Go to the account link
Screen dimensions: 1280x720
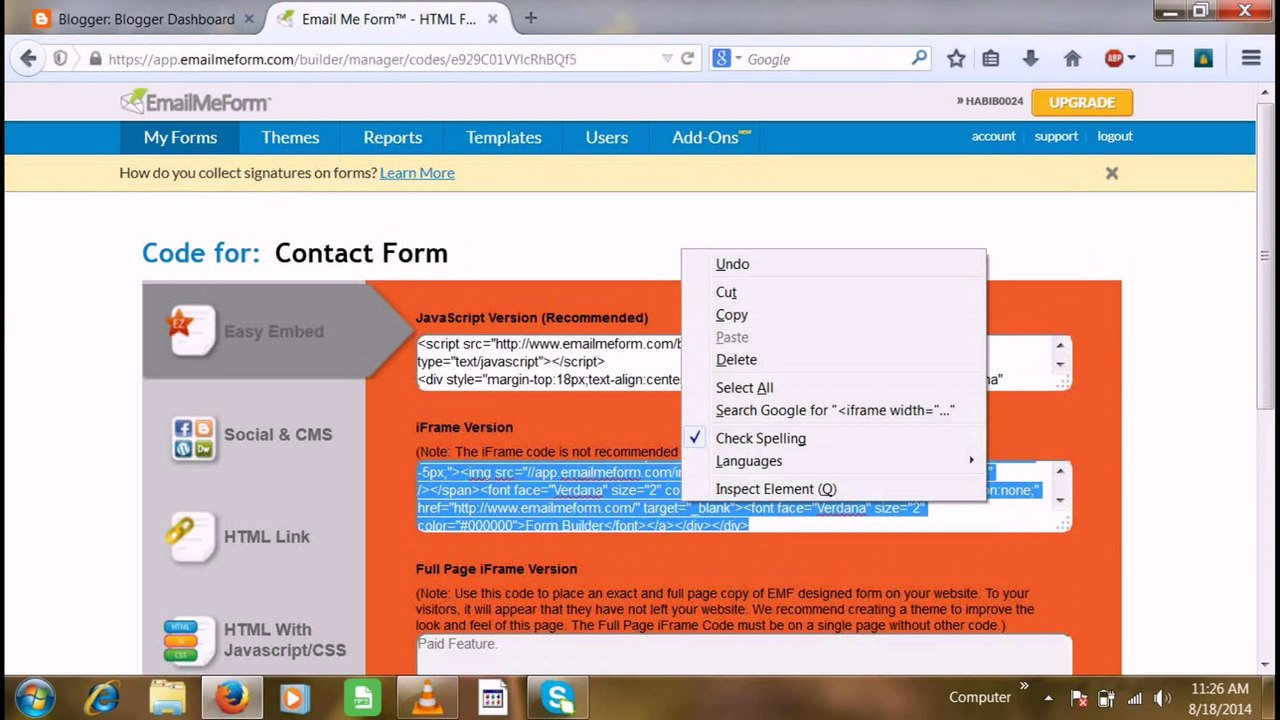coord(993,136)
